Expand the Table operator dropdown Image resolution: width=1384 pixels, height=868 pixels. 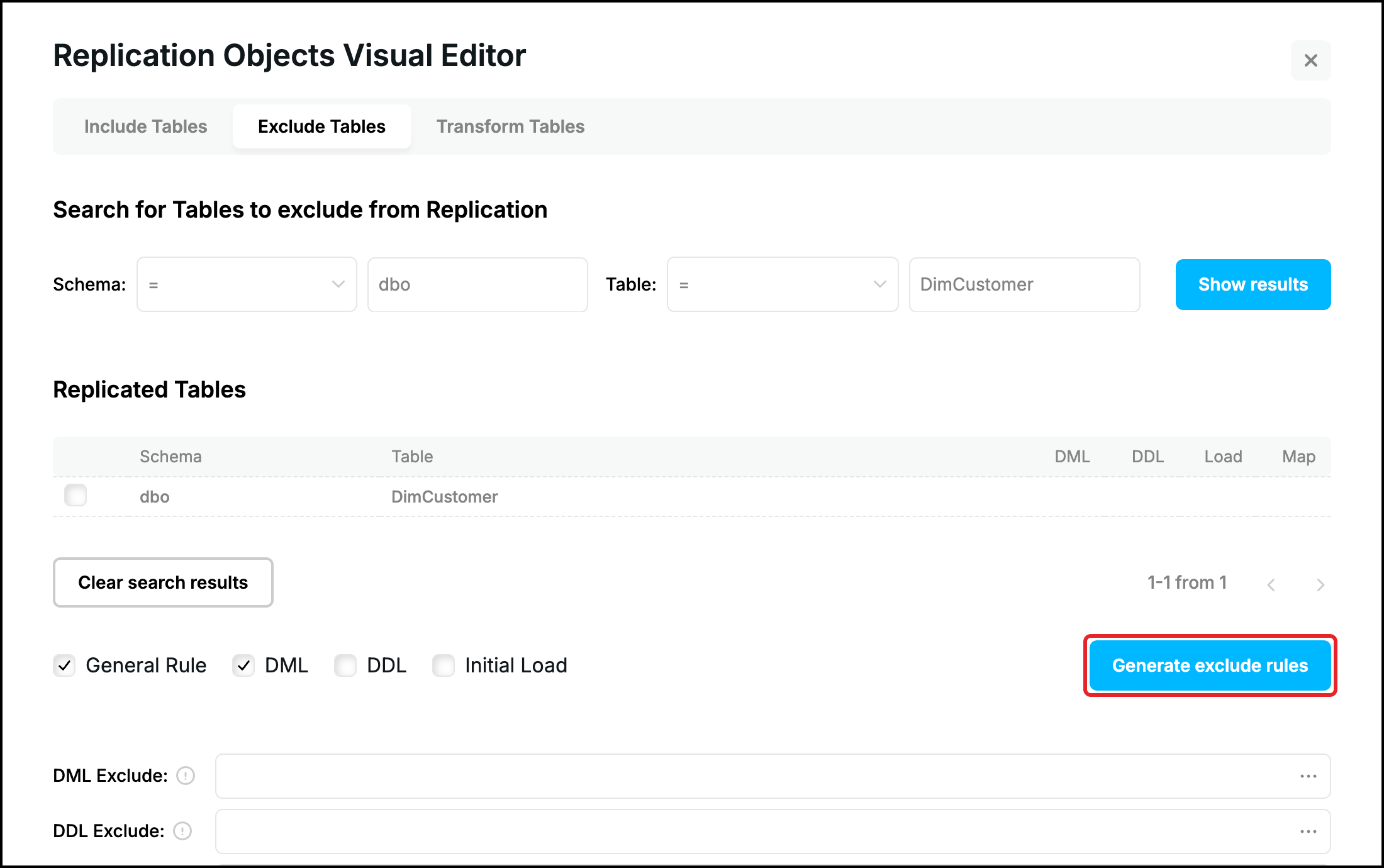click(x=782, y=284)
